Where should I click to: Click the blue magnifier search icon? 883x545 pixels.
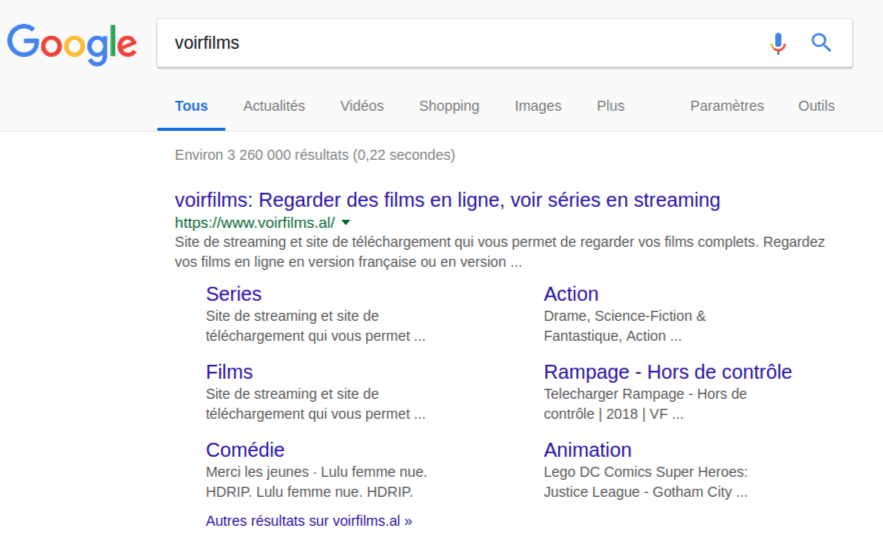click(x=821, y=43)
